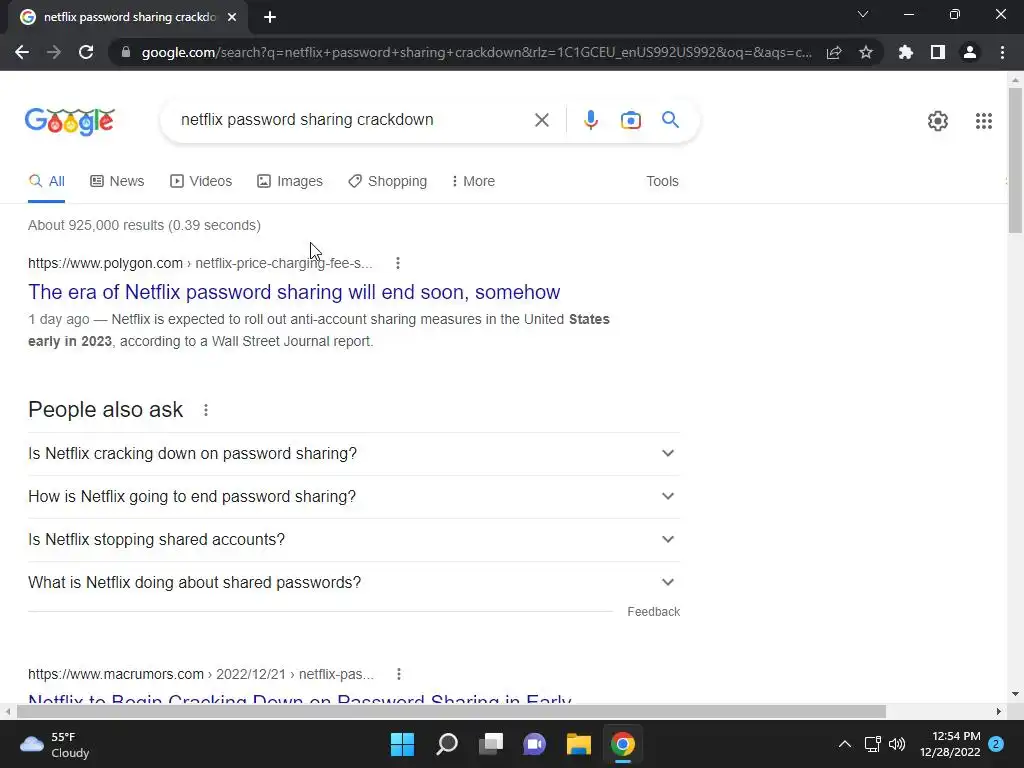Switch to the Shopping tab

[x=387, y=182]
